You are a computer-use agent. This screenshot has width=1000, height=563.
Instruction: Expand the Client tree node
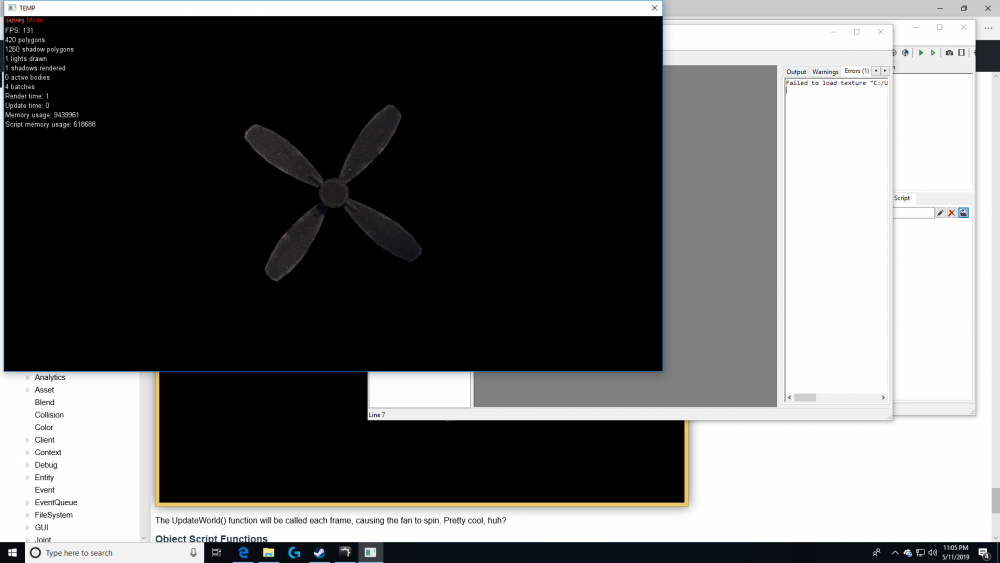pyautogui.click(x=27, y=440)
